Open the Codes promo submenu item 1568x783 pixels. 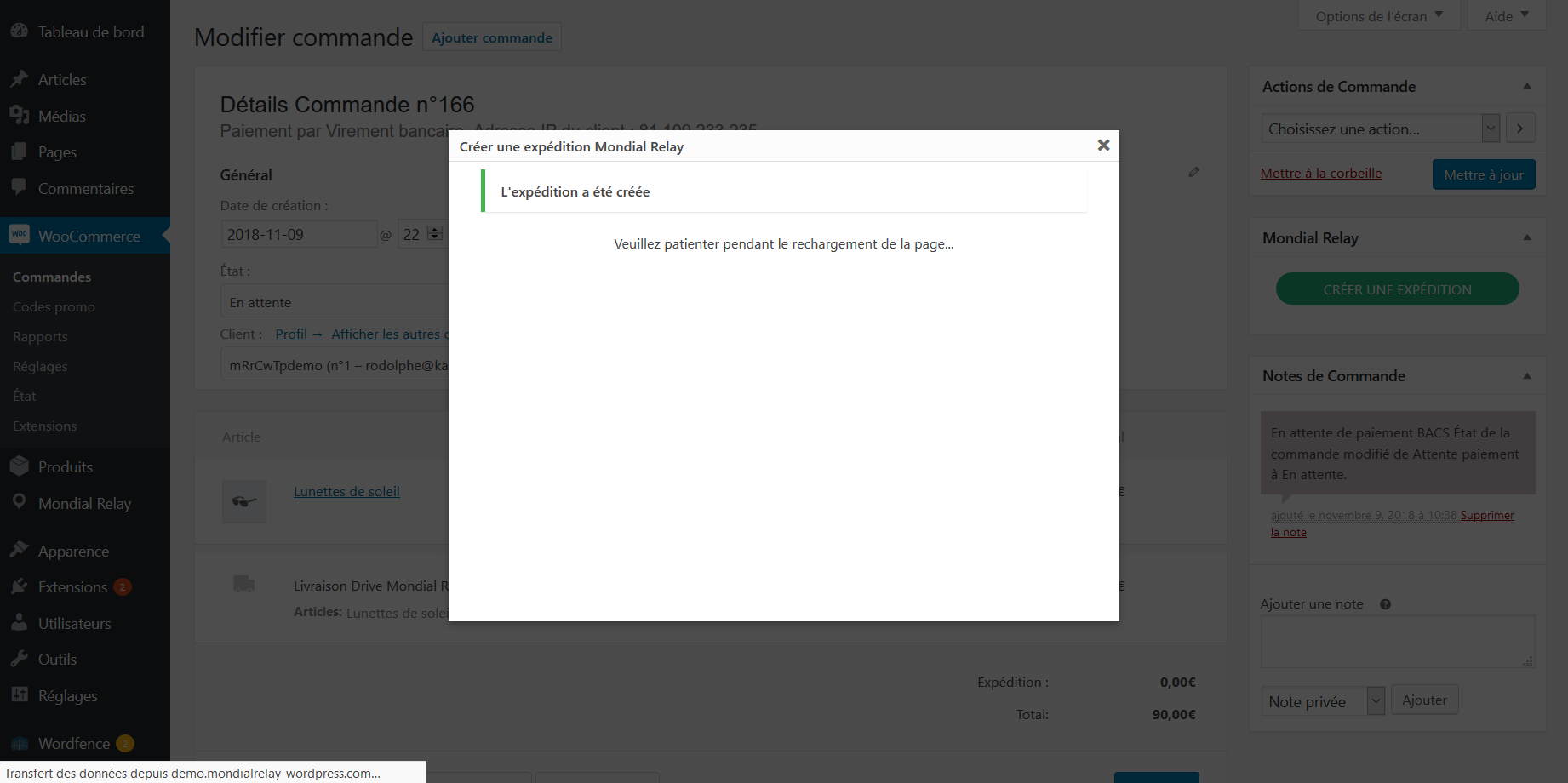pyautogui.click(x=54, y=306)
